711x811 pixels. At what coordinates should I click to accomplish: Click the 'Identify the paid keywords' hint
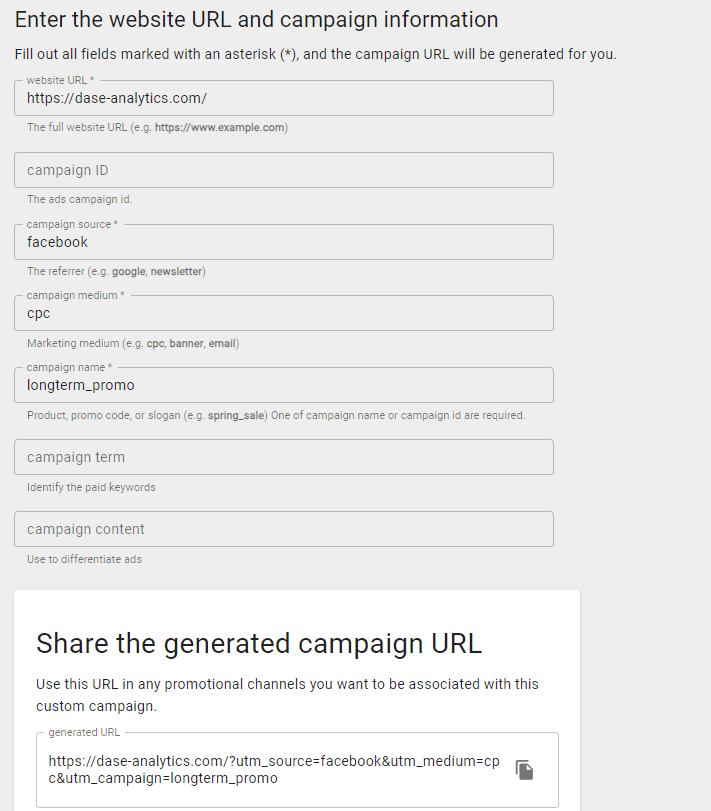pyautogui.click(x=91, y=487)
